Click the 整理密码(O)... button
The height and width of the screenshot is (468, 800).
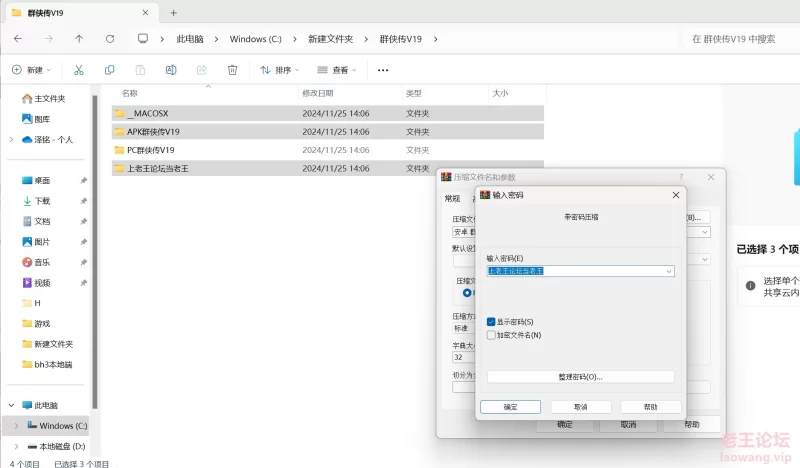click(581, 377)
